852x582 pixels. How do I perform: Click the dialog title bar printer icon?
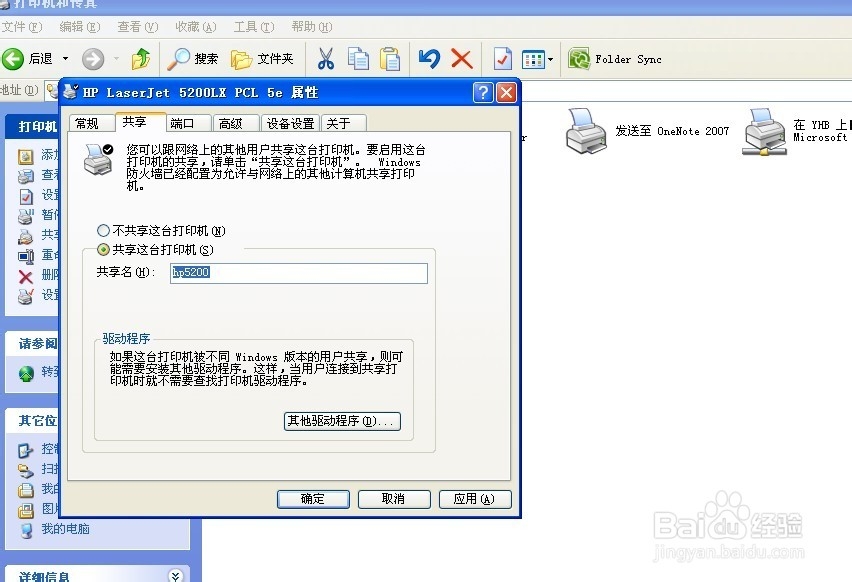[71, 92]
